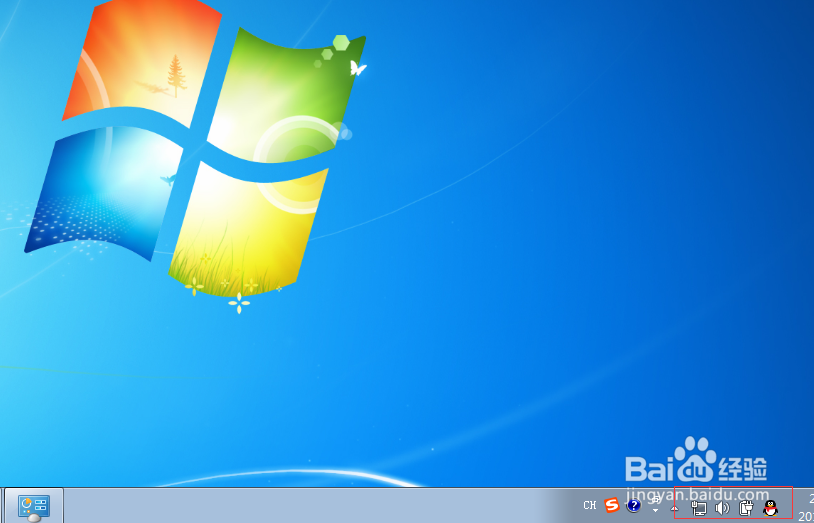Click the taskbar clock date display
The image size is (814, 523).
tap(806, 509)
